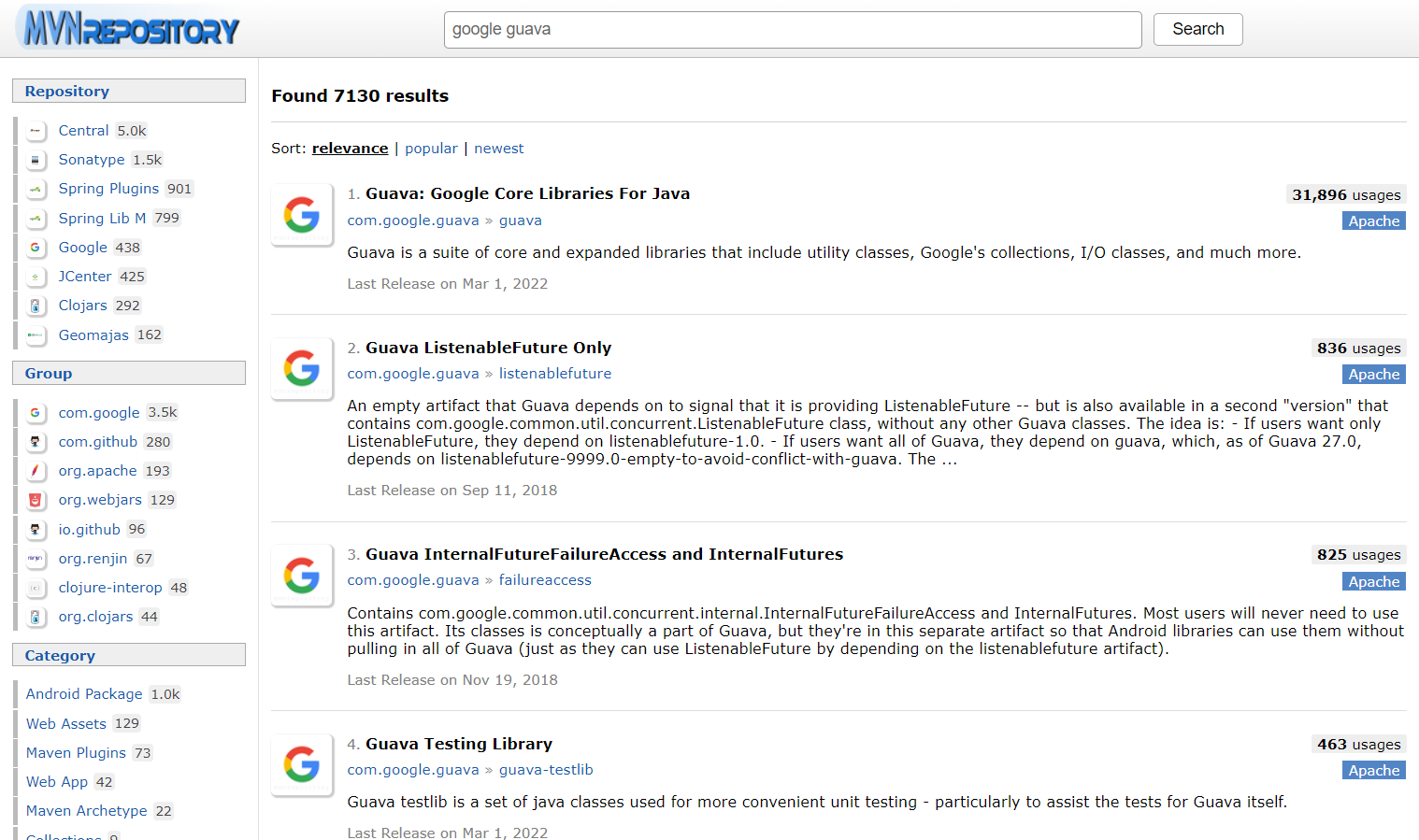
Task: Click 31,896 usages link
Action: tap(1346, 195)
